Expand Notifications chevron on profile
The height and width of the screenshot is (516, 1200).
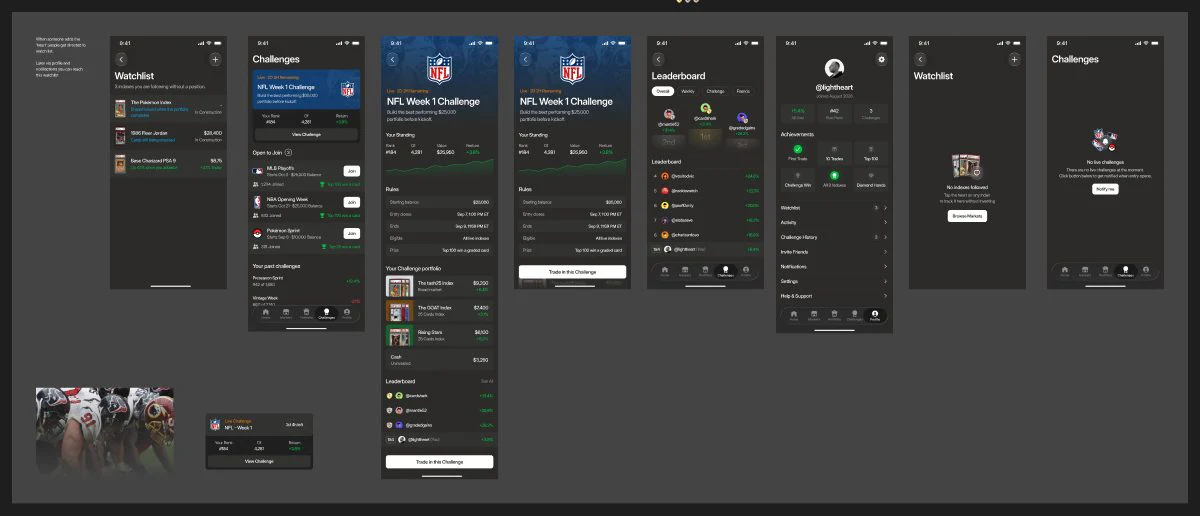(x=885, y=267)
